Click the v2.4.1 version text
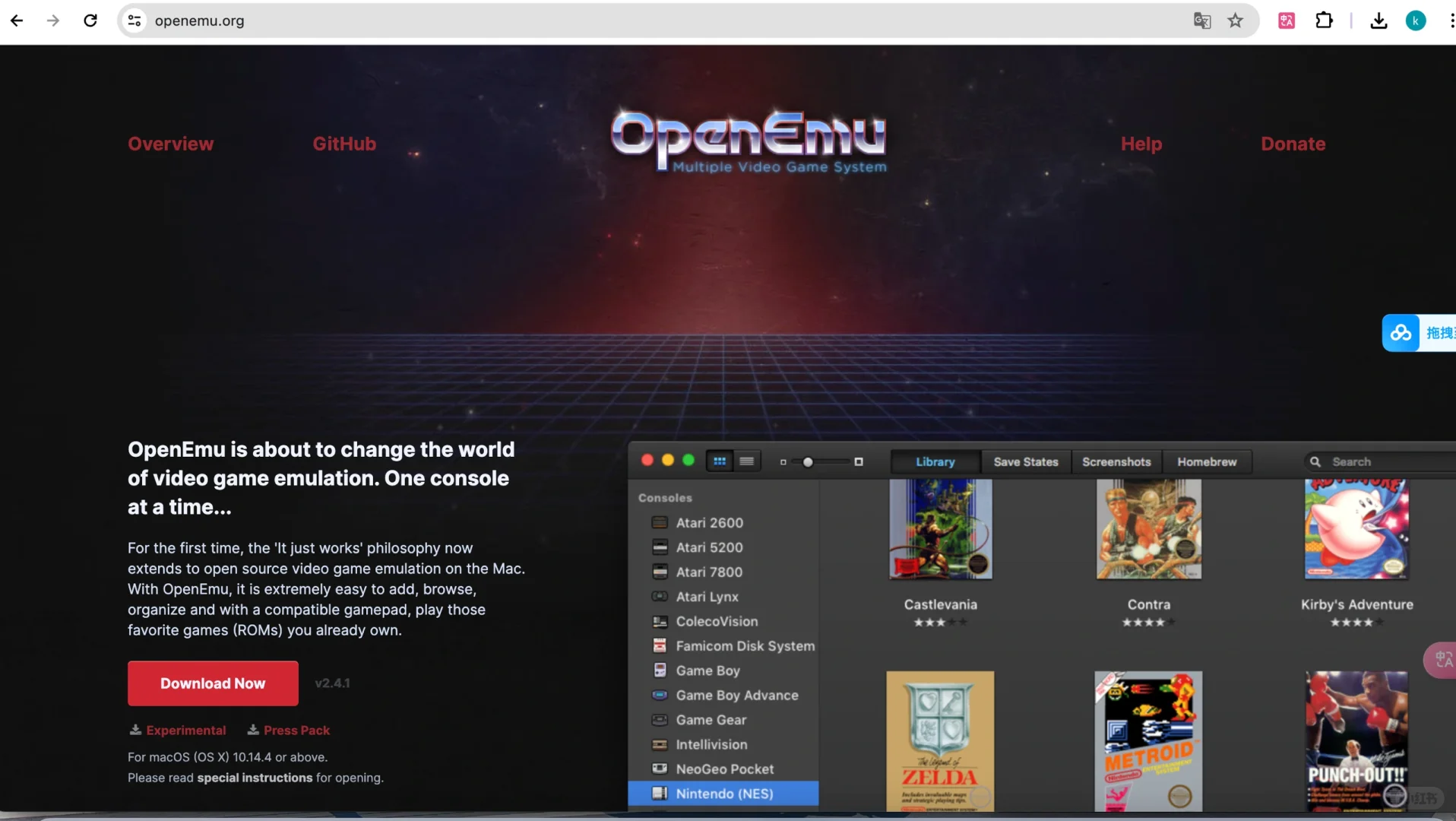 pyautogui.click(x=332, y=683)
